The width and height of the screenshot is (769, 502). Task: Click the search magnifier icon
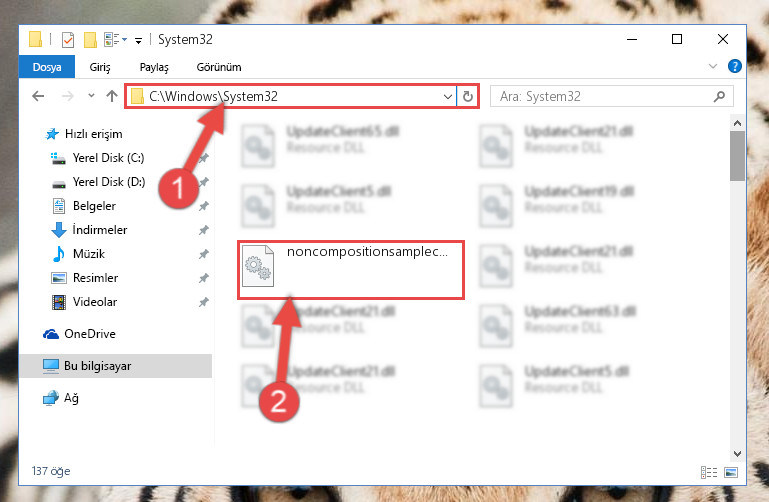[719, 97]
